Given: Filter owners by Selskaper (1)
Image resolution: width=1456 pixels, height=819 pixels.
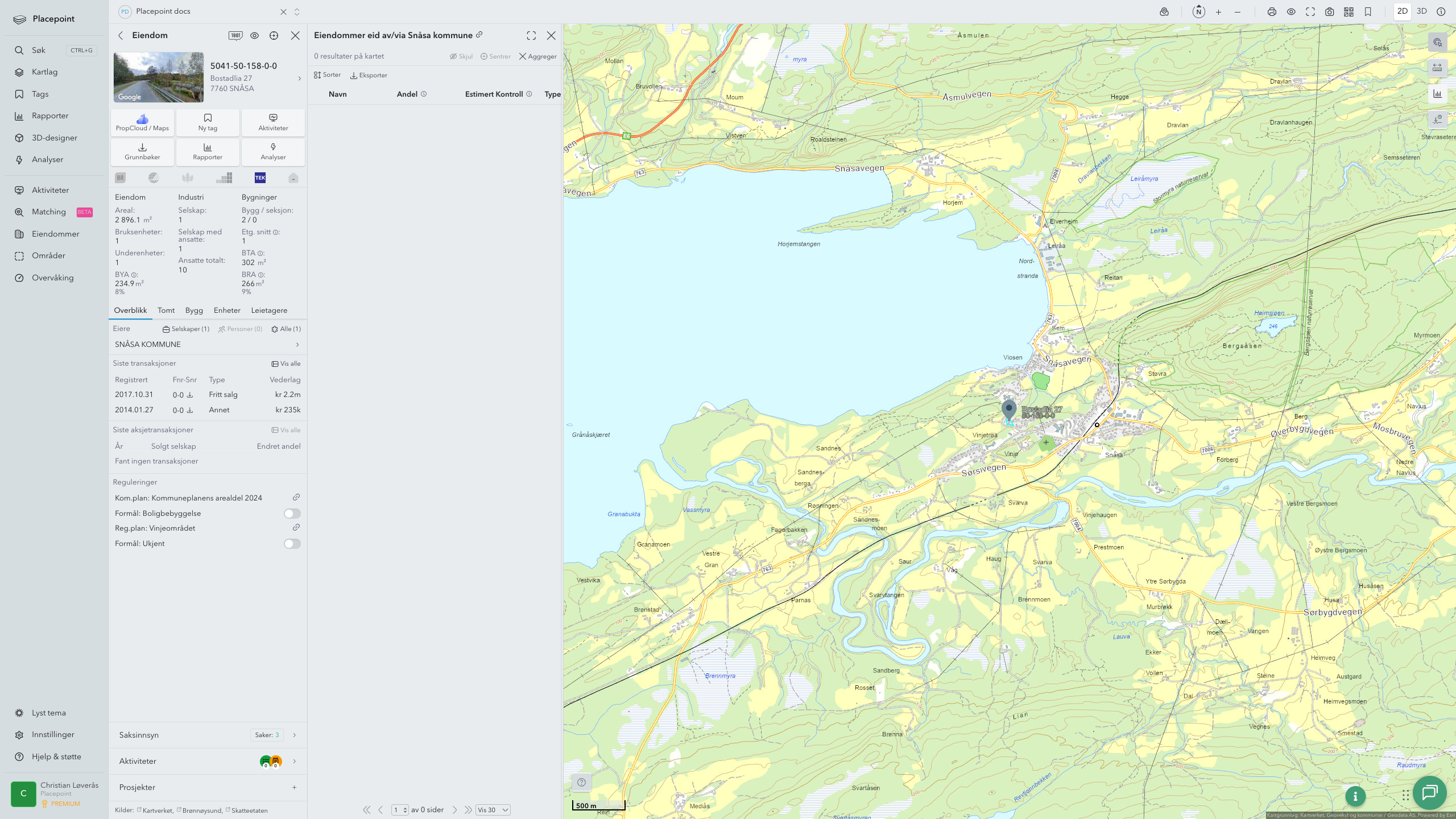Looking at the screenshot, I should click(186, 329).
